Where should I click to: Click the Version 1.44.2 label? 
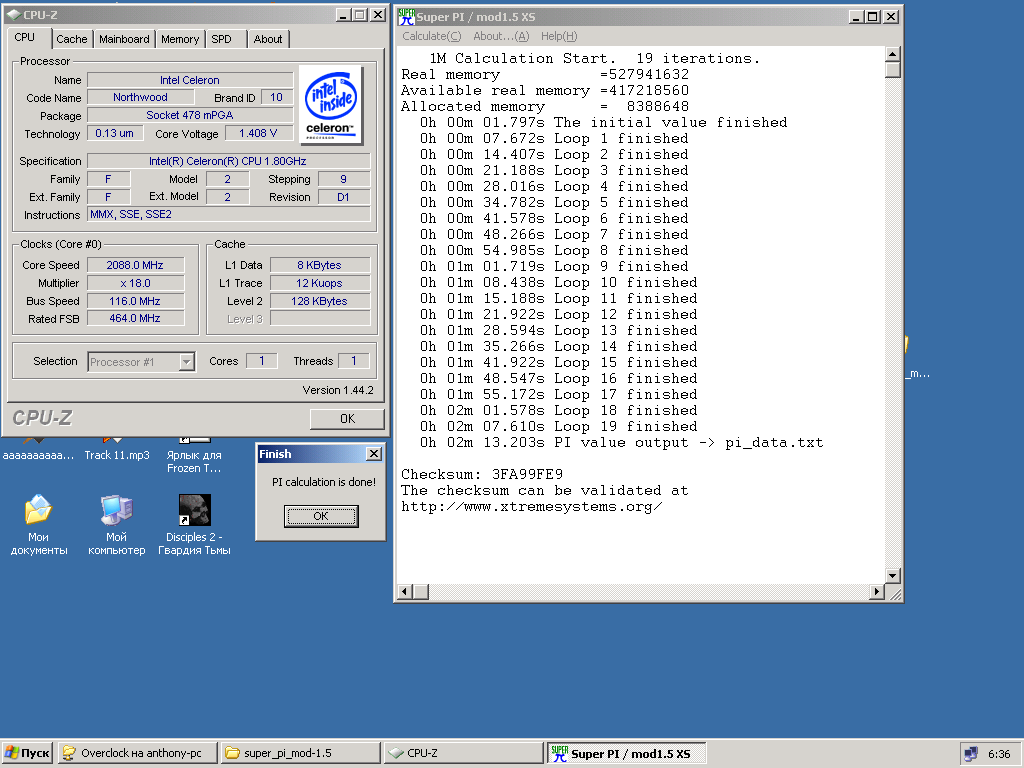click(x=338, y=390)
